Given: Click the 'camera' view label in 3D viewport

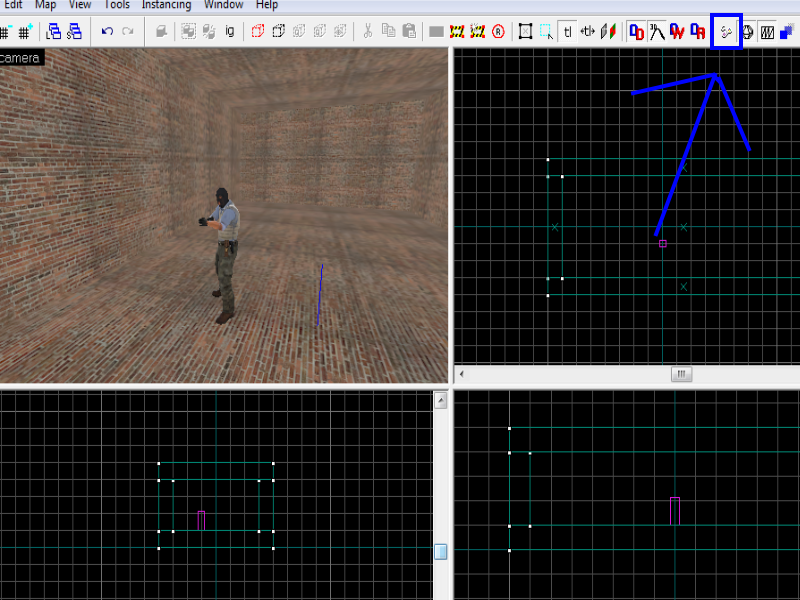Looking at the screenshot, I should 20,58.
